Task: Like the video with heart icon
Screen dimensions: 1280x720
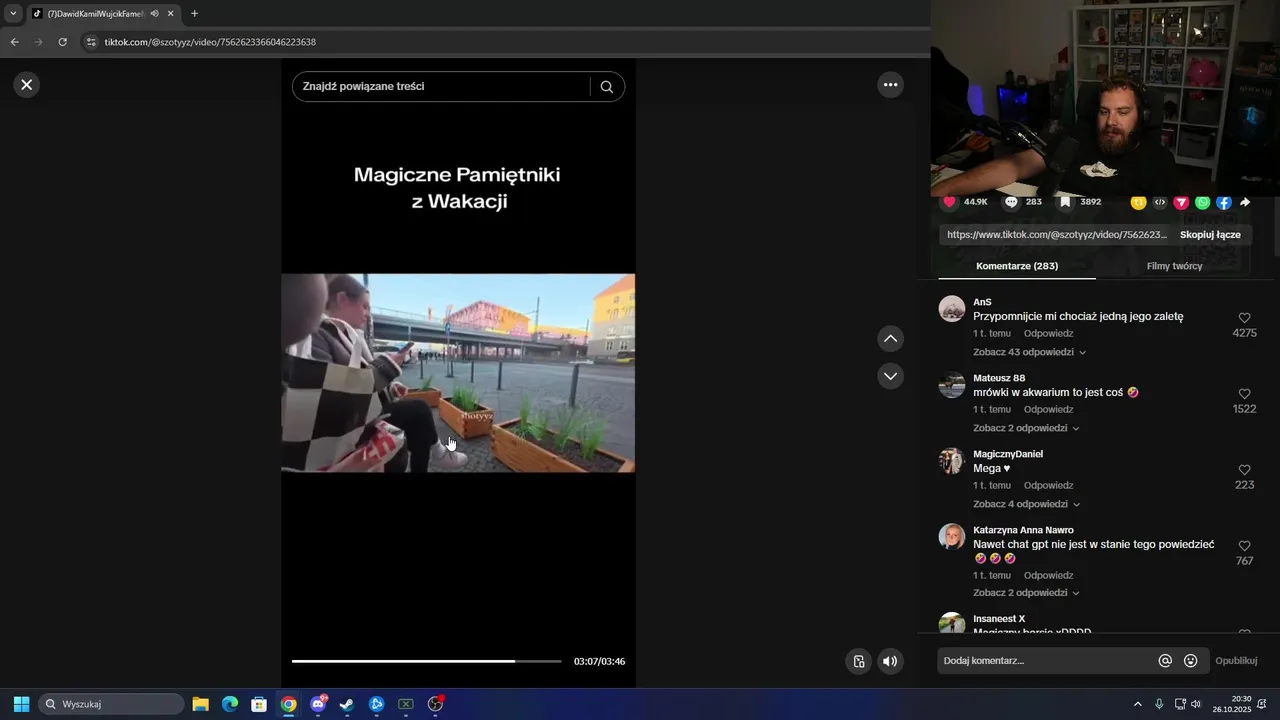Action: pyautogui.click(x=950, y=202)
